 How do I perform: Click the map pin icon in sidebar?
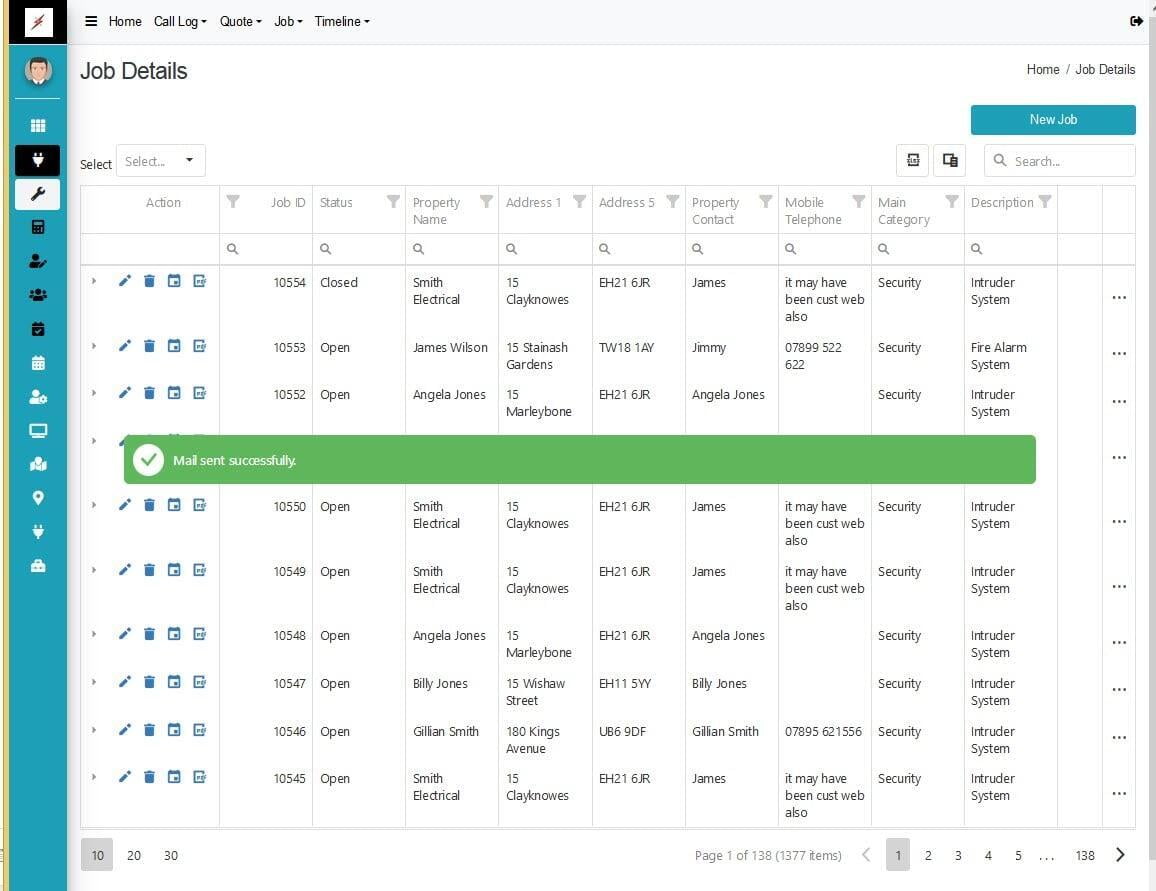[x=38, y=498]
